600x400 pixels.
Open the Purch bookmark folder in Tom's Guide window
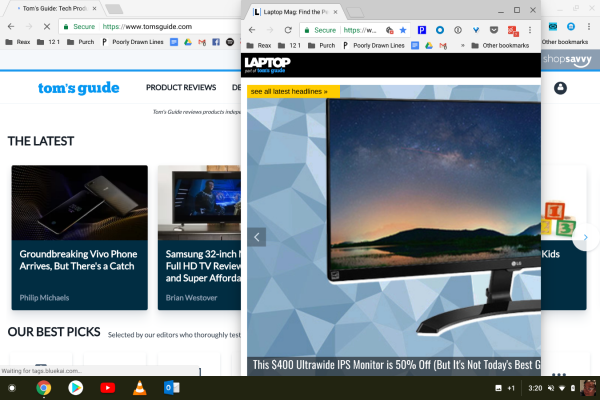click(x=81, y=42)
